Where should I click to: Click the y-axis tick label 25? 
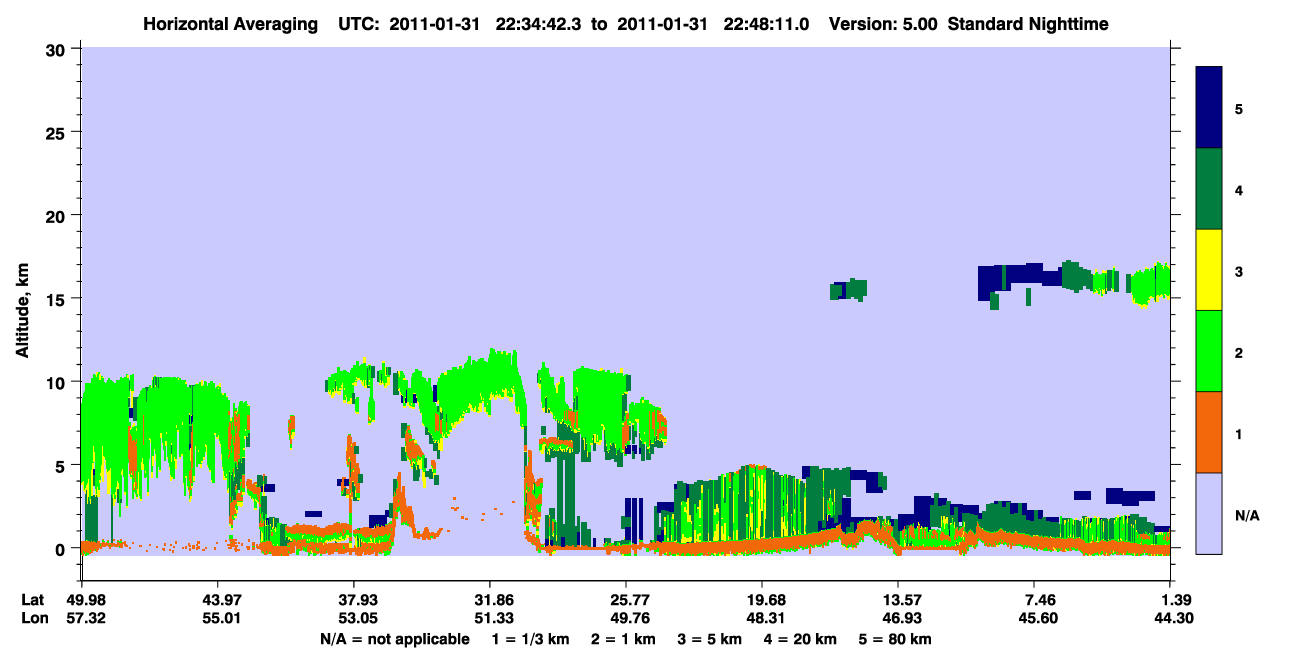[58, 132]
